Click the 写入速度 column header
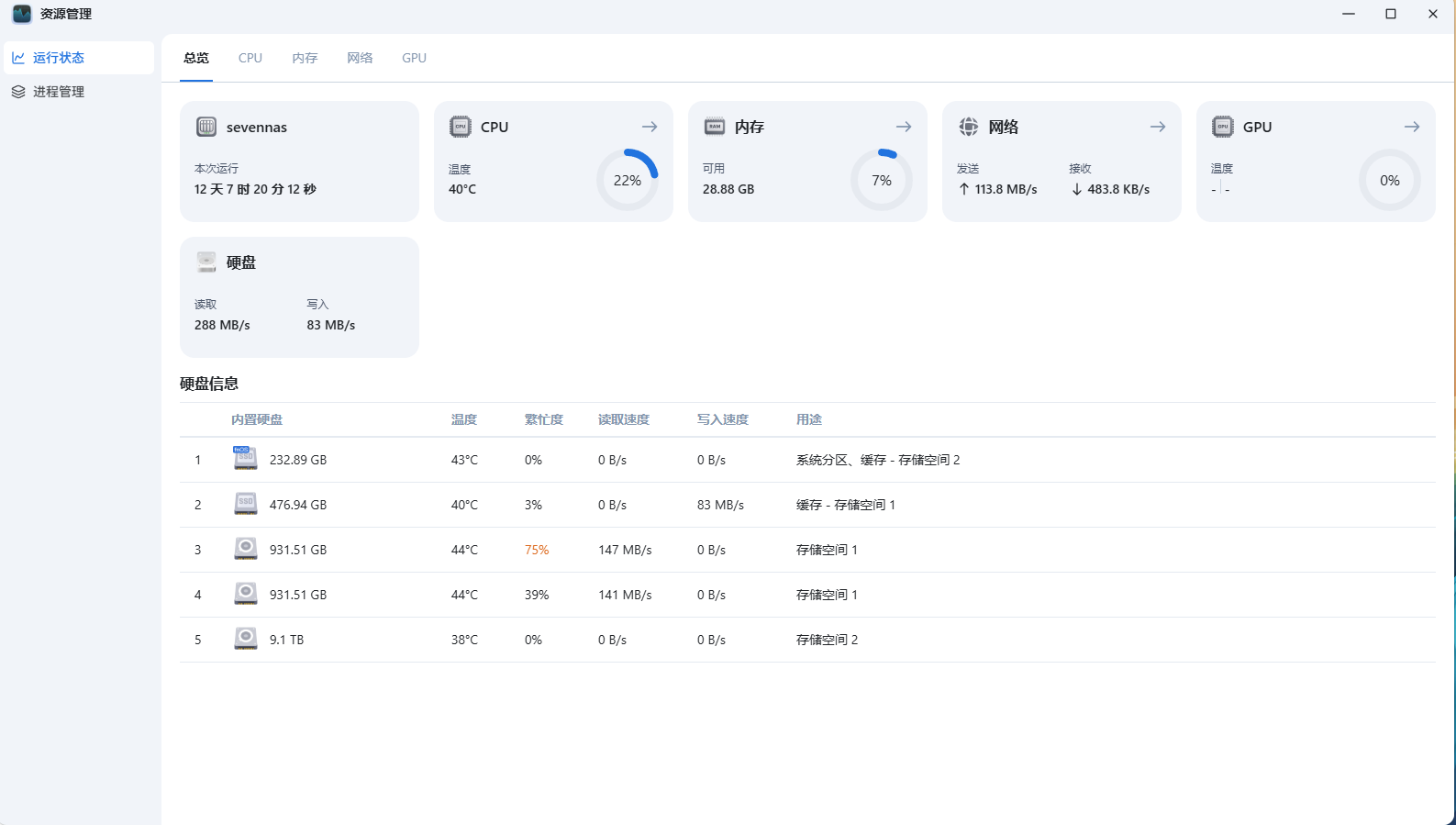 tap(723, 419)
